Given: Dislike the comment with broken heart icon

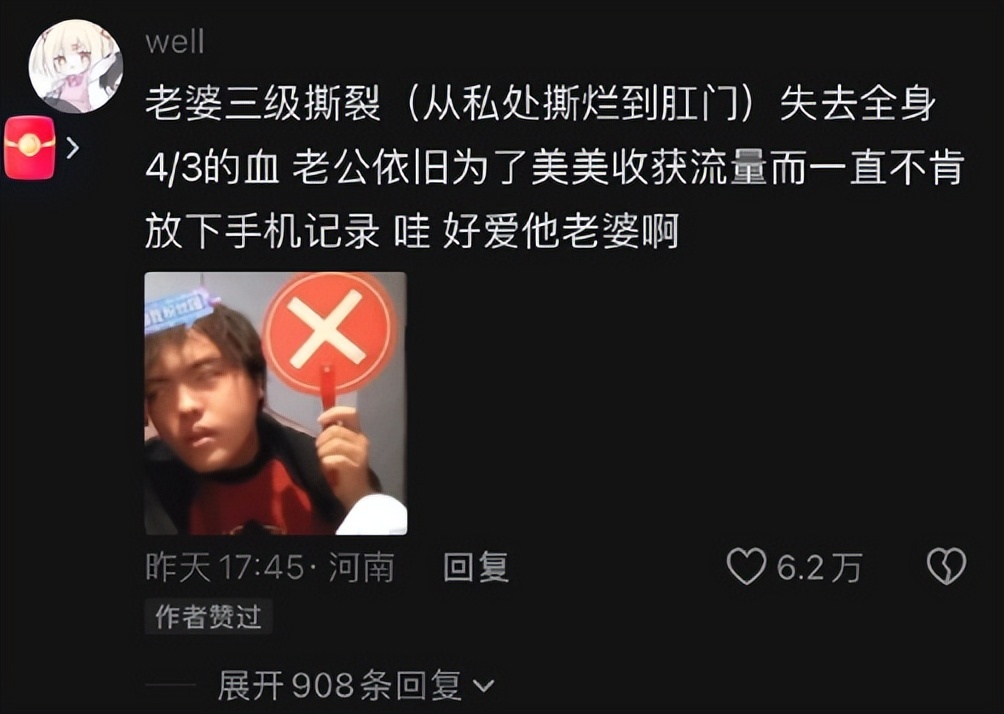Looking at the screenshot, I should [946, 566].
